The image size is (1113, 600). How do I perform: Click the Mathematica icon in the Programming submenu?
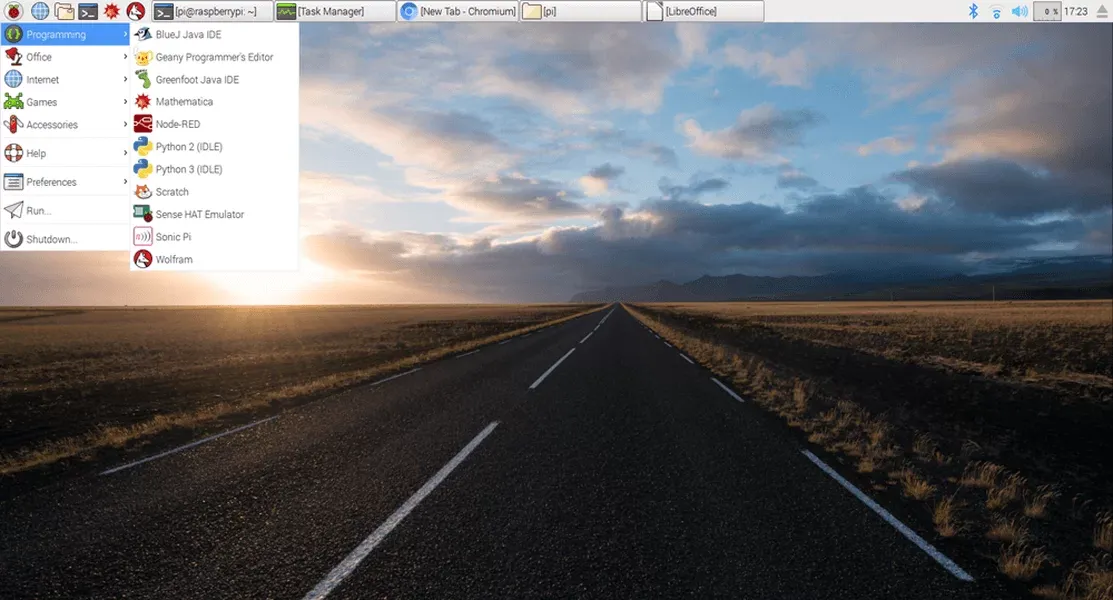click(x=143, y=102)
